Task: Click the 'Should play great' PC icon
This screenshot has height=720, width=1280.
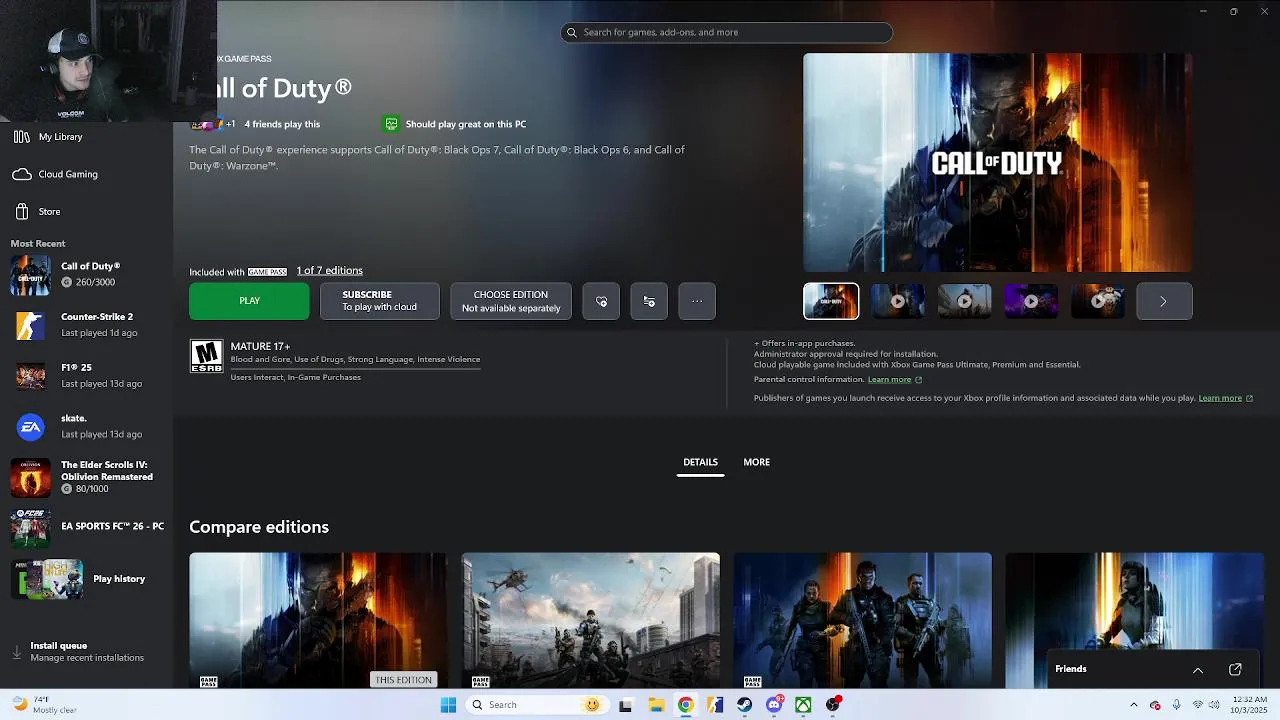Action: (391, 124)
